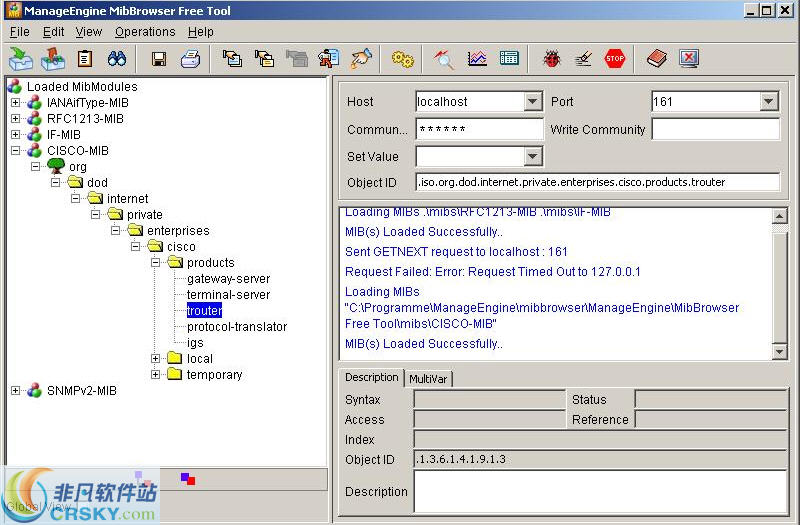Collapse the products folder node
This screenshot has width=800, height=525.
coord(156,262)
